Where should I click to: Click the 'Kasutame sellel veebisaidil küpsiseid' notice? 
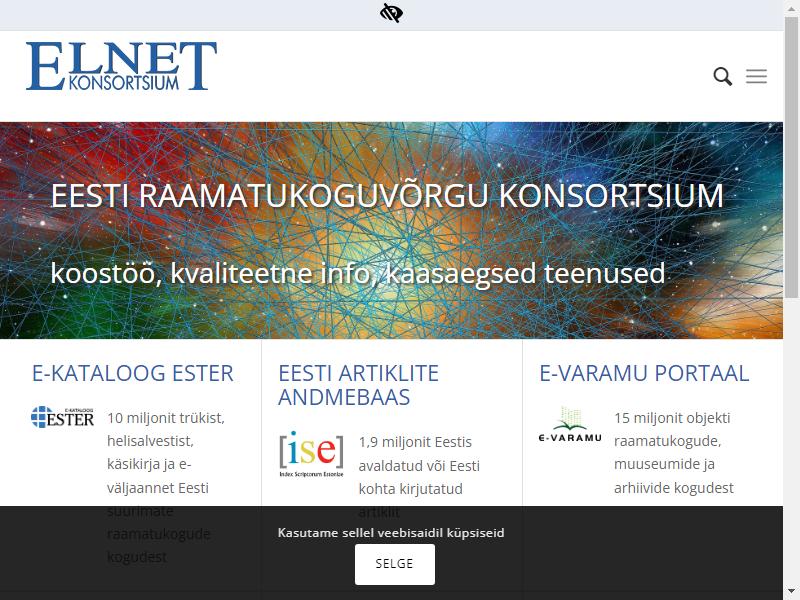pos(391,533)
